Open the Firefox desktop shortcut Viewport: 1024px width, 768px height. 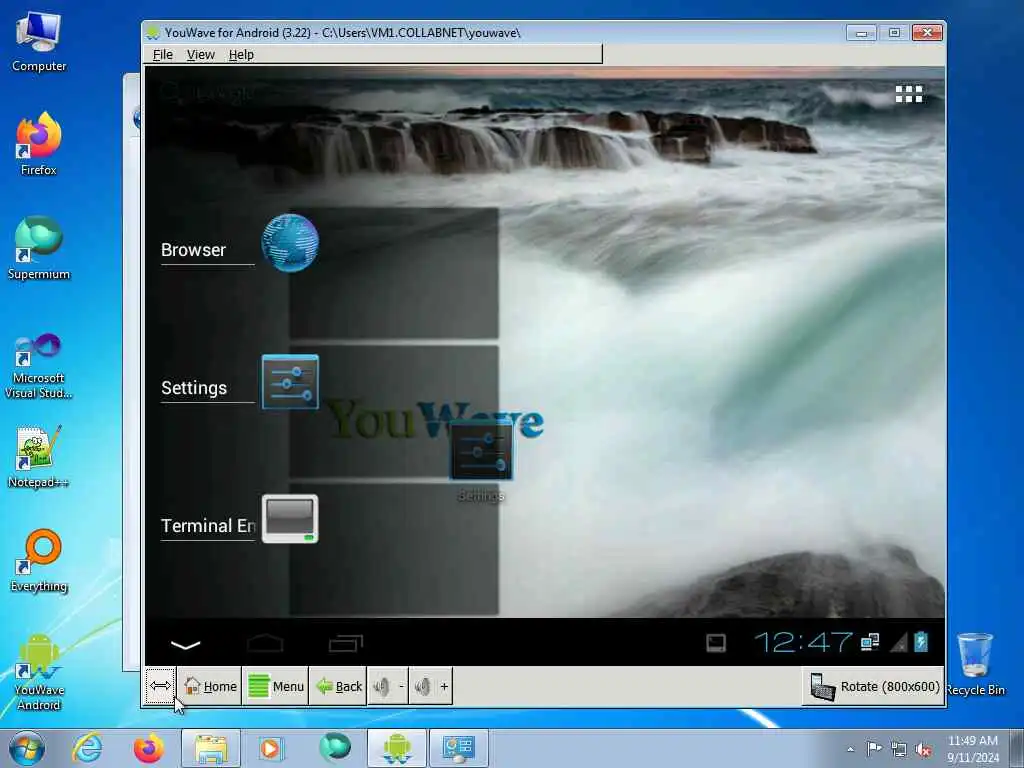pyautogui.click(x=39, y=144)
